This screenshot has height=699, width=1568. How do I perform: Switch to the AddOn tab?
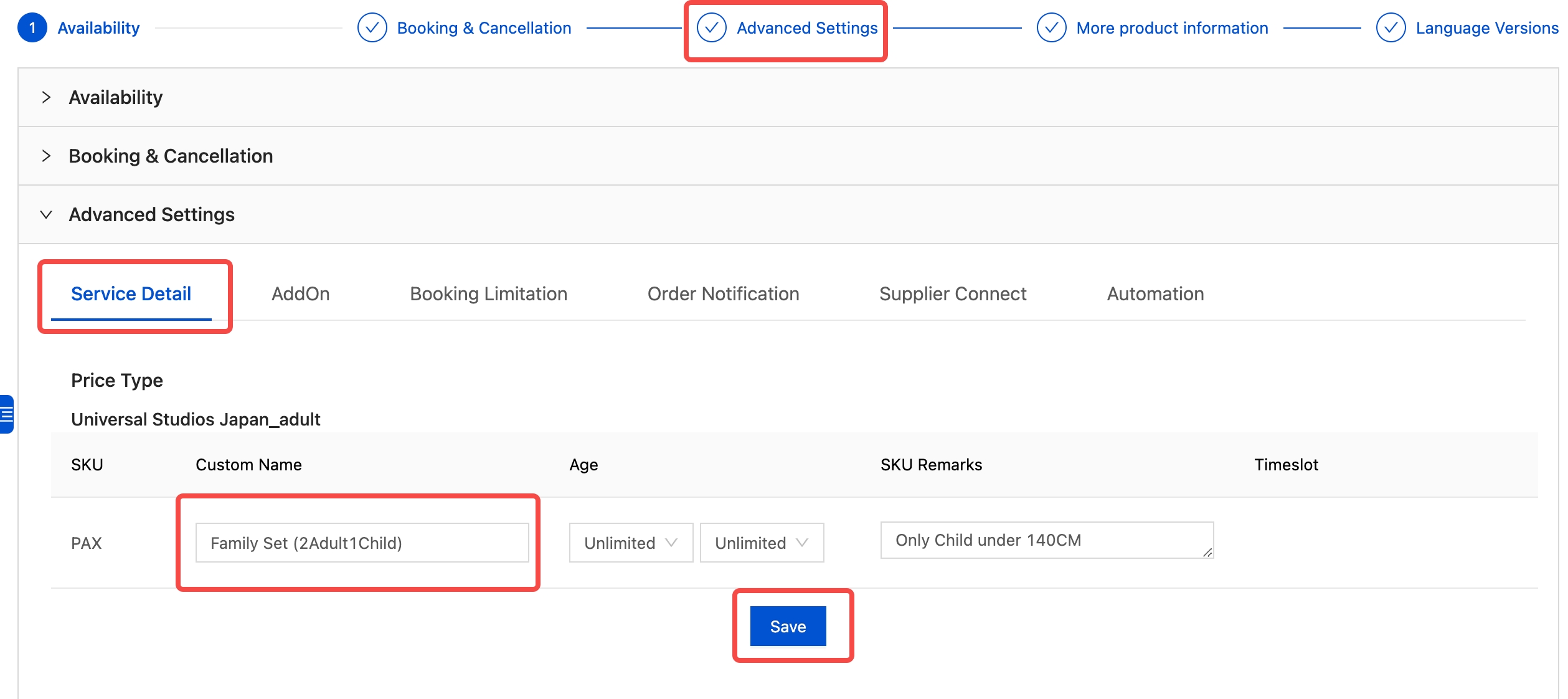300,294
